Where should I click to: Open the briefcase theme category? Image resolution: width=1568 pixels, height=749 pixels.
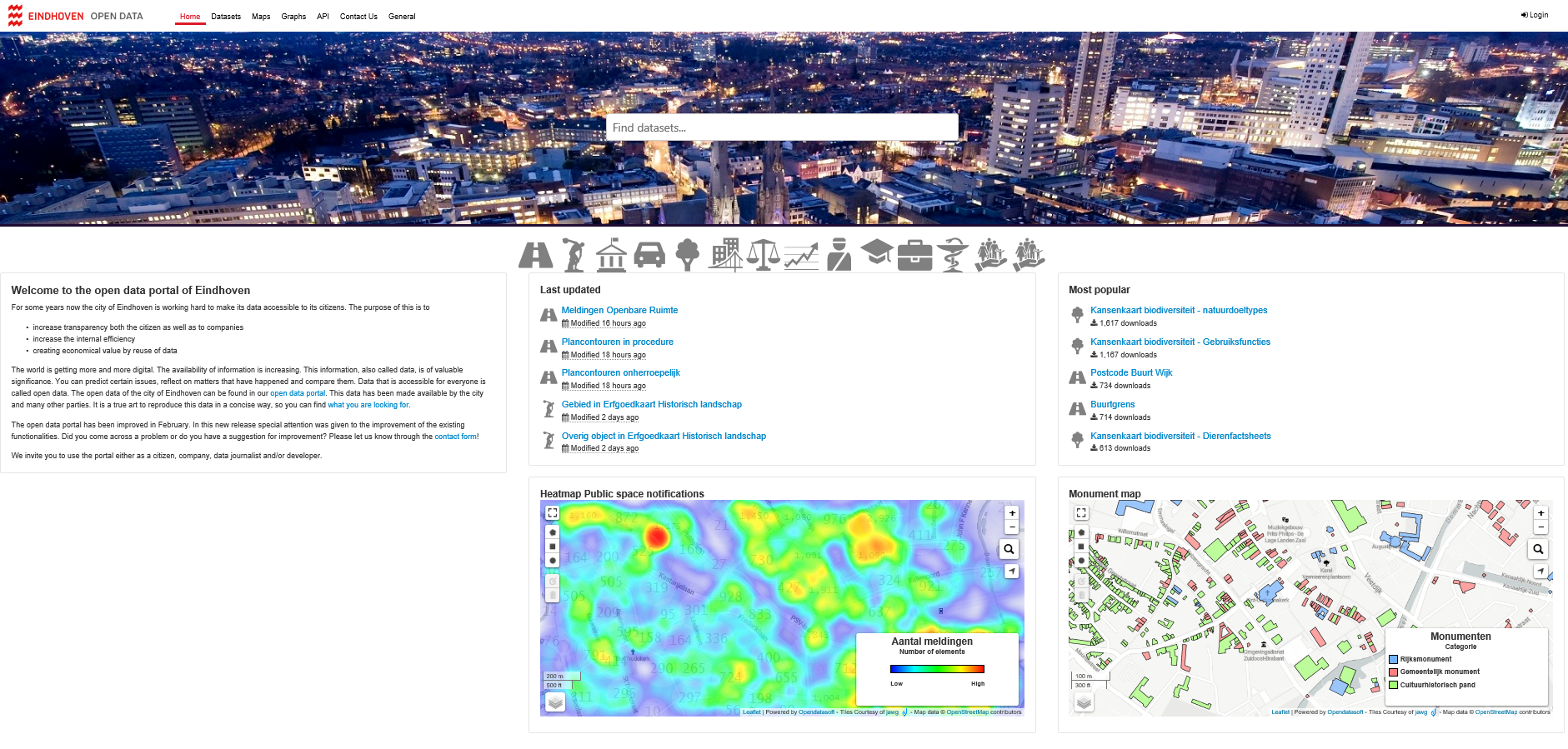(x=914, y=255)
